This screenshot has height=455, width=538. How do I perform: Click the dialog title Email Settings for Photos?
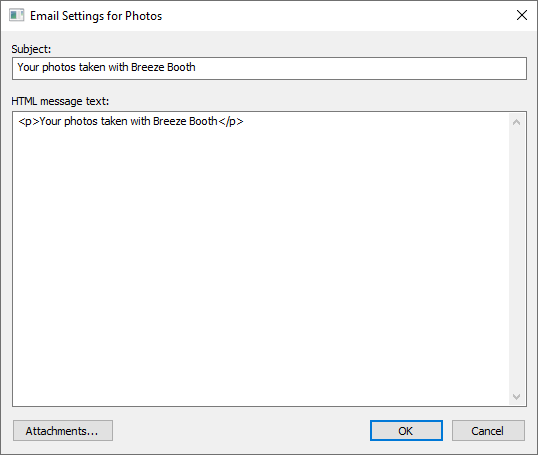(96, 16)
